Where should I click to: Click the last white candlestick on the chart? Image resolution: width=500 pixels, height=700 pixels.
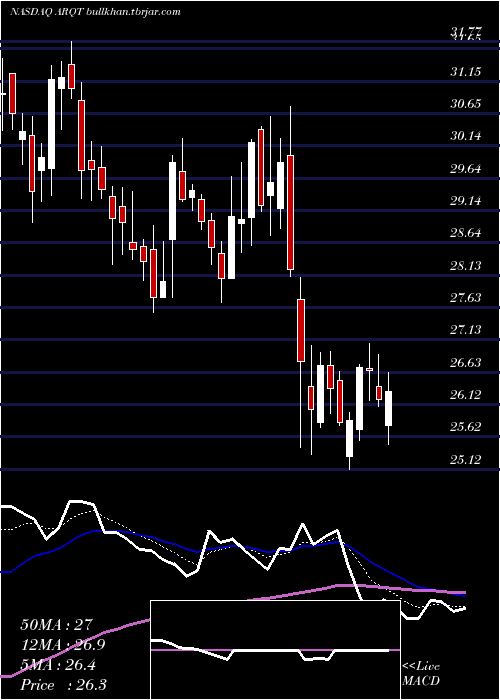(x=389, y=408)
